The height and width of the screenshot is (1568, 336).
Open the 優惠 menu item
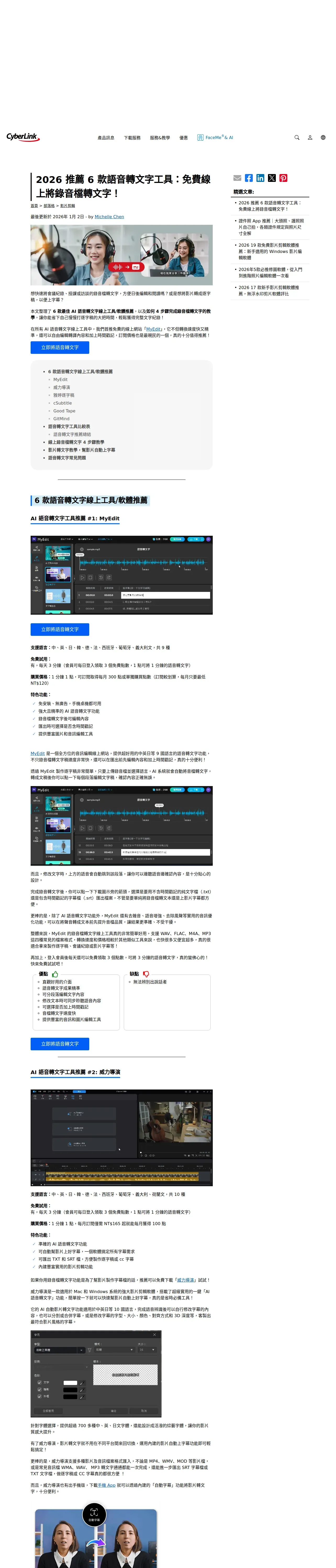183,137
